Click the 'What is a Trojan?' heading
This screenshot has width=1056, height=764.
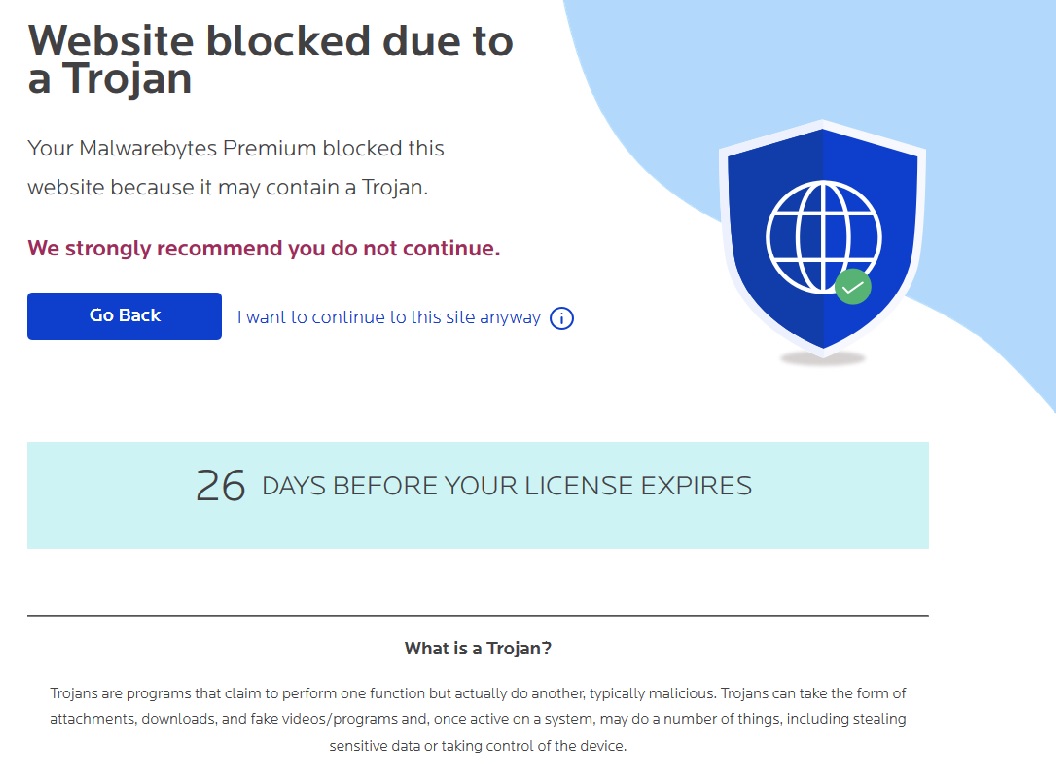coord(478,648)
